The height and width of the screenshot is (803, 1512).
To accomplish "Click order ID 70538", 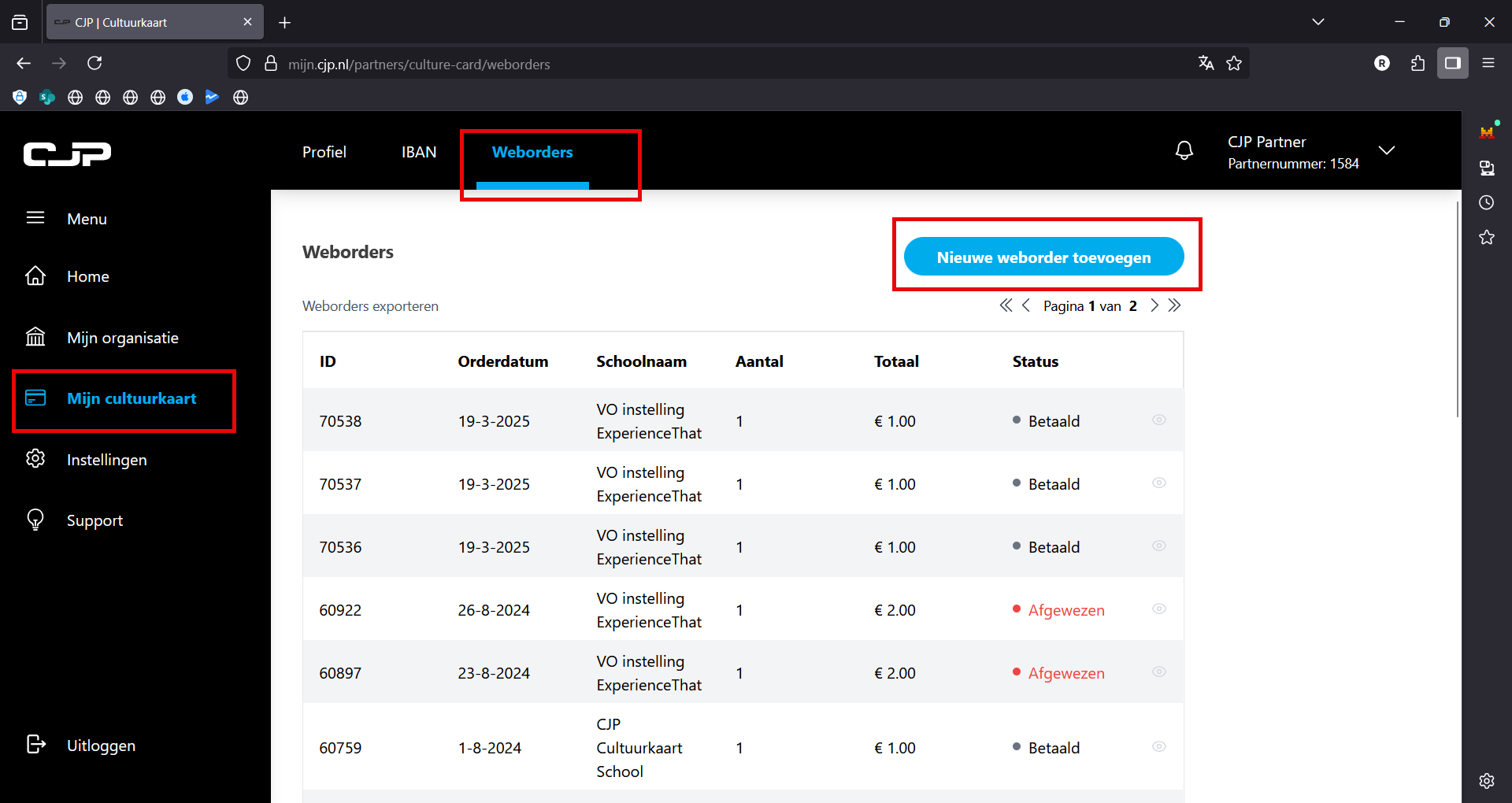I will [x=340, y=421].
